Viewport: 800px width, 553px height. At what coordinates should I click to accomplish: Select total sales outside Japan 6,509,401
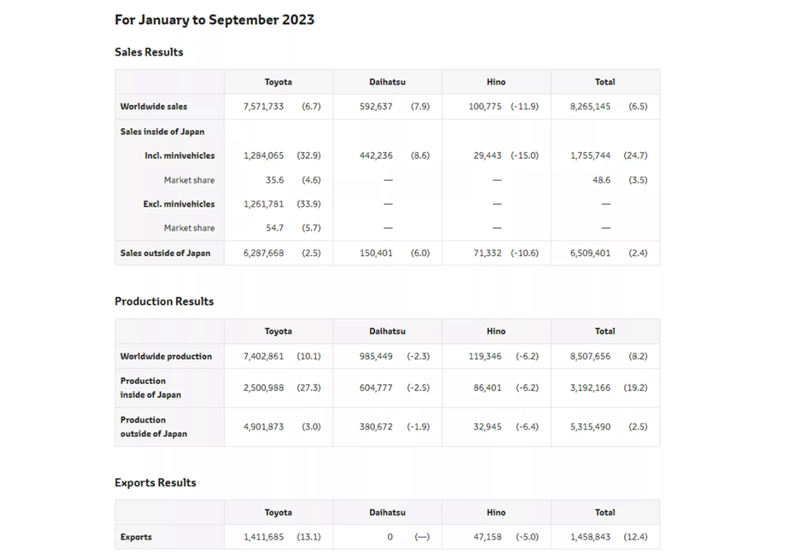tap(590, 253)
